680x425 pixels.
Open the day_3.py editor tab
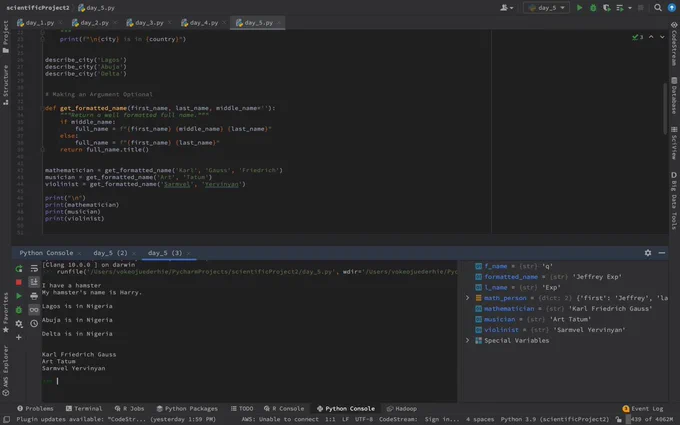(149, 23)
